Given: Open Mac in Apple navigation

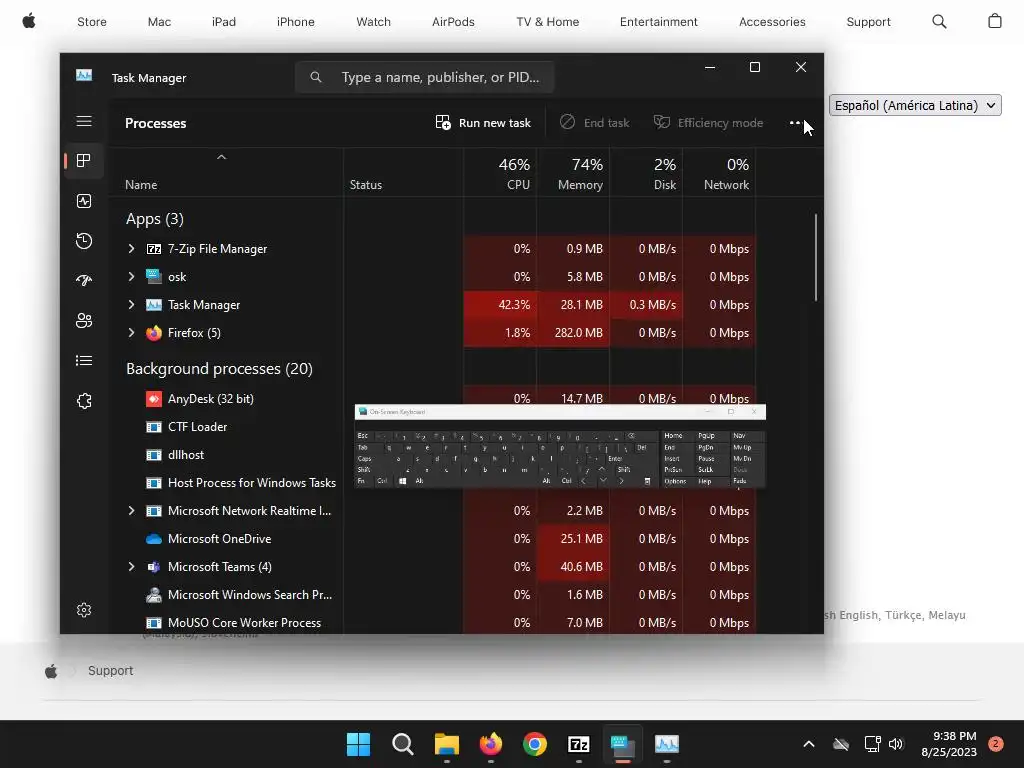Looking at the screenshot, I should (159, 22).
